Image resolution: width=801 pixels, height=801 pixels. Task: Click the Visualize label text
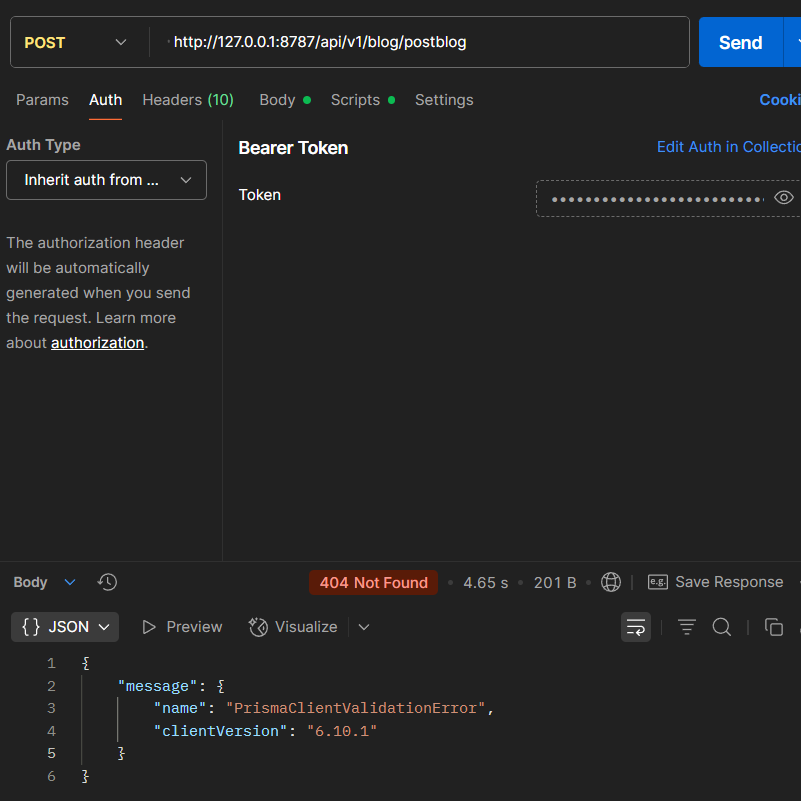(306, 627)
